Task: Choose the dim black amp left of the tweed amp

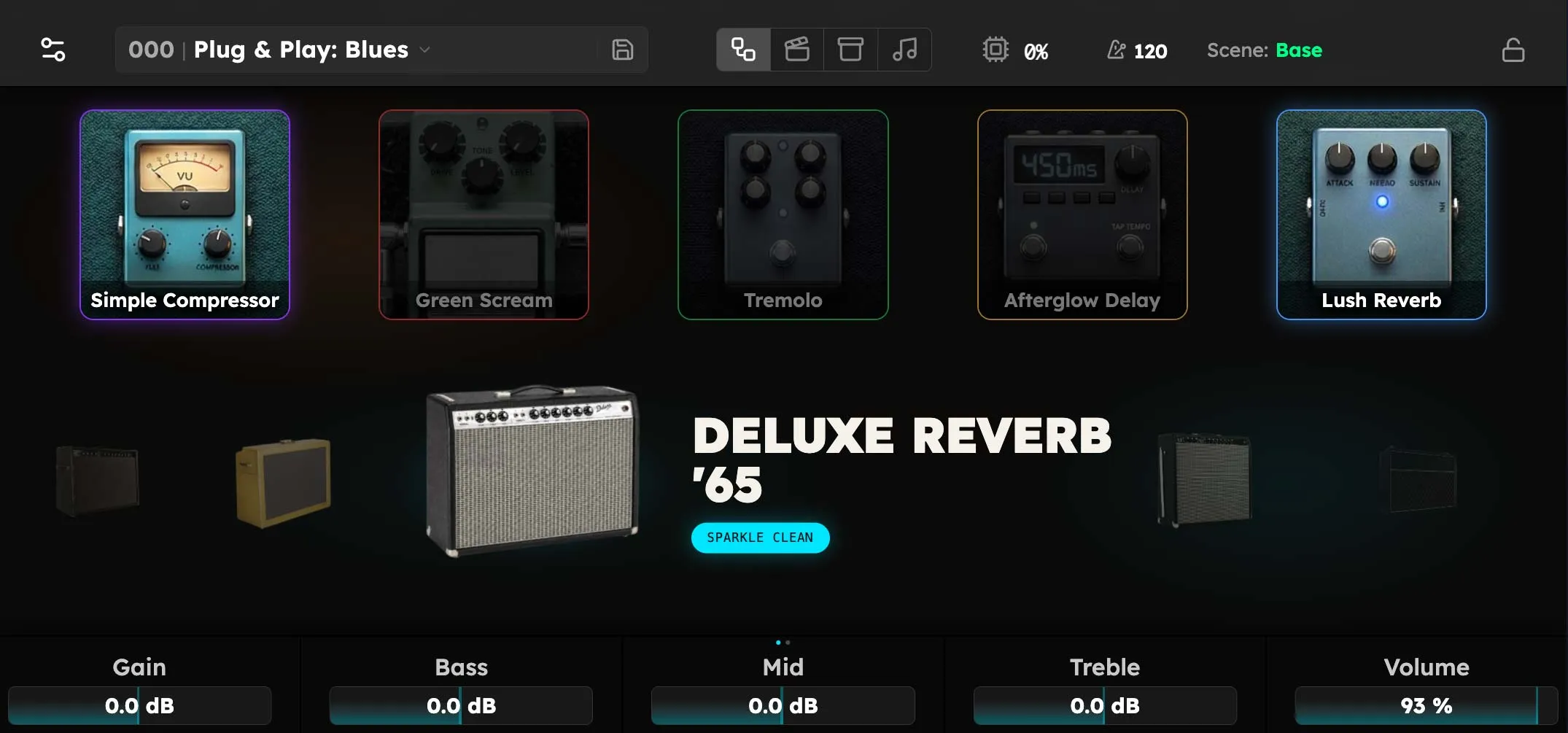Action: pos(97,481)
